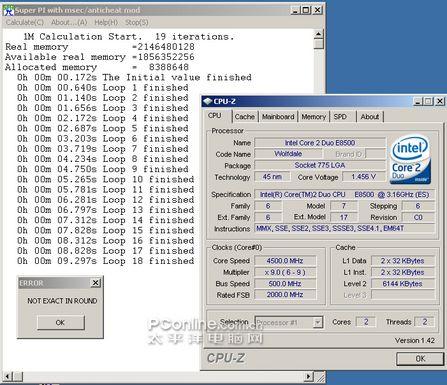This screenshot has width=447, height=385.
Task: Open the About...(A) menu in Super PI
Action: point(69,22)
